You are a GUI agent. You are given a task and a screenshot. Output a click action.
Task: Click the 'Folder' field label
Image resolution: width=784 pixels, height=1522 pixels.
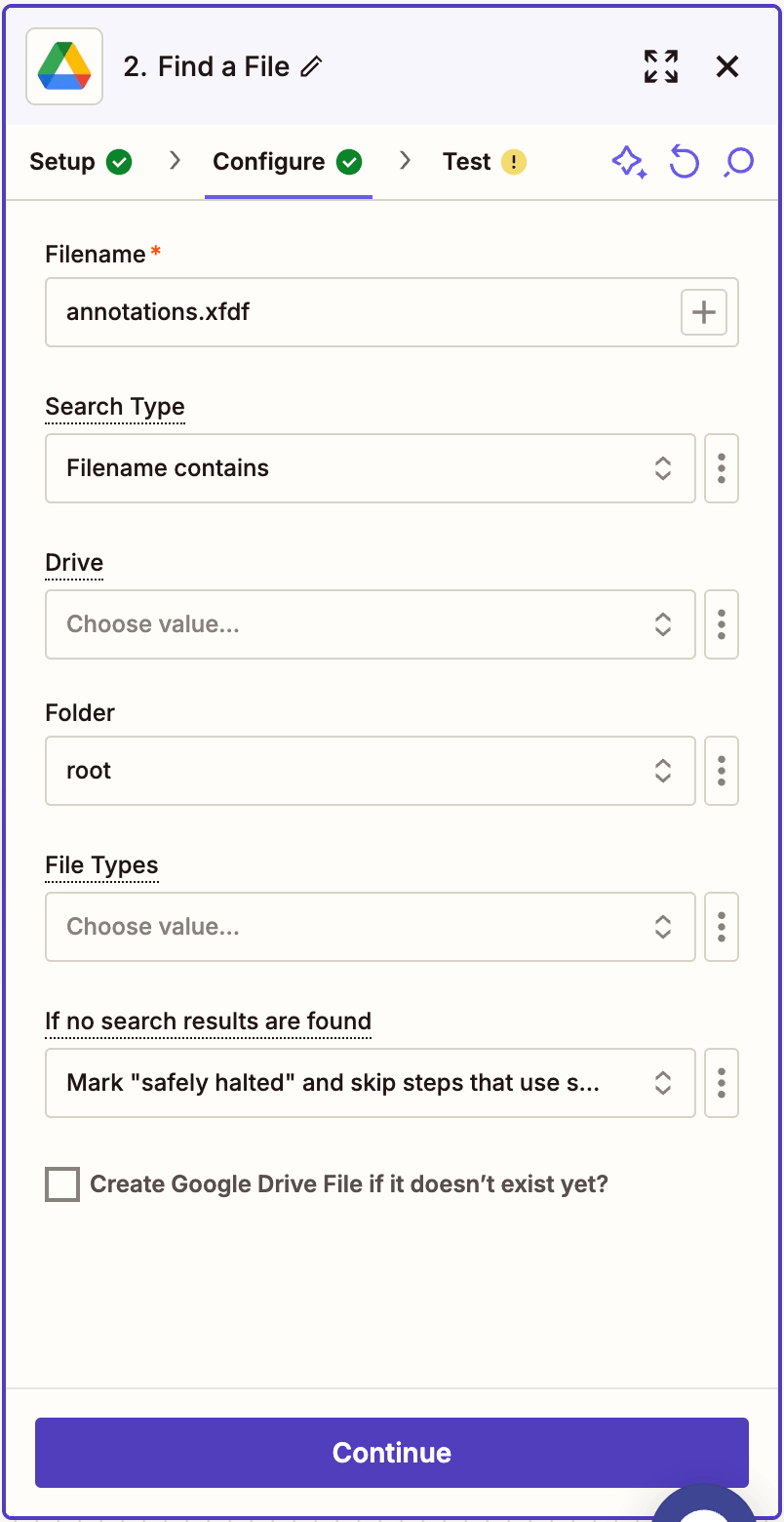click(x=80, y=713)
